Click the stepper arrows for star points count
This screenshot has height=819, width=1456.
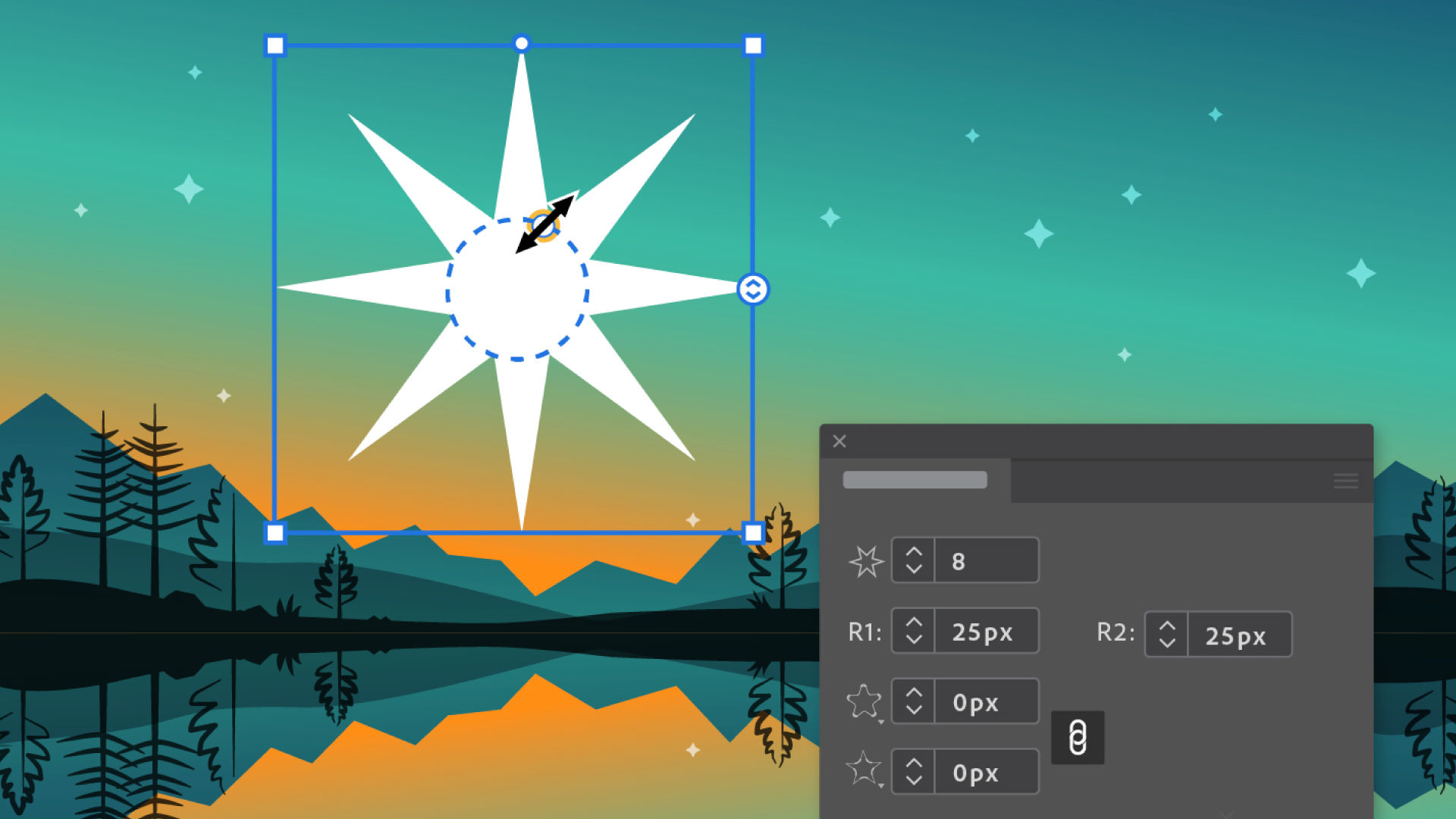pos(914,561)
